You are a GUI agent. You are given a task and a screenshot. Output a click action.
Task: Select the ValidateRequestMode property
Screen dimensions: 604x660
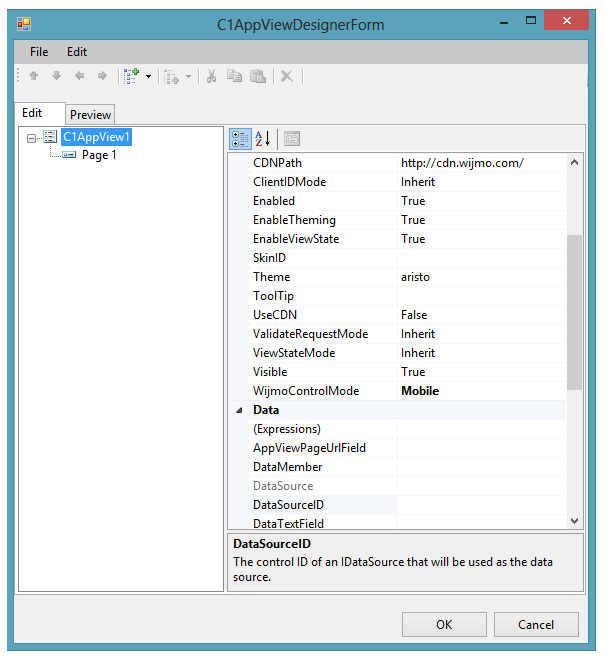(x=323, y=334)
